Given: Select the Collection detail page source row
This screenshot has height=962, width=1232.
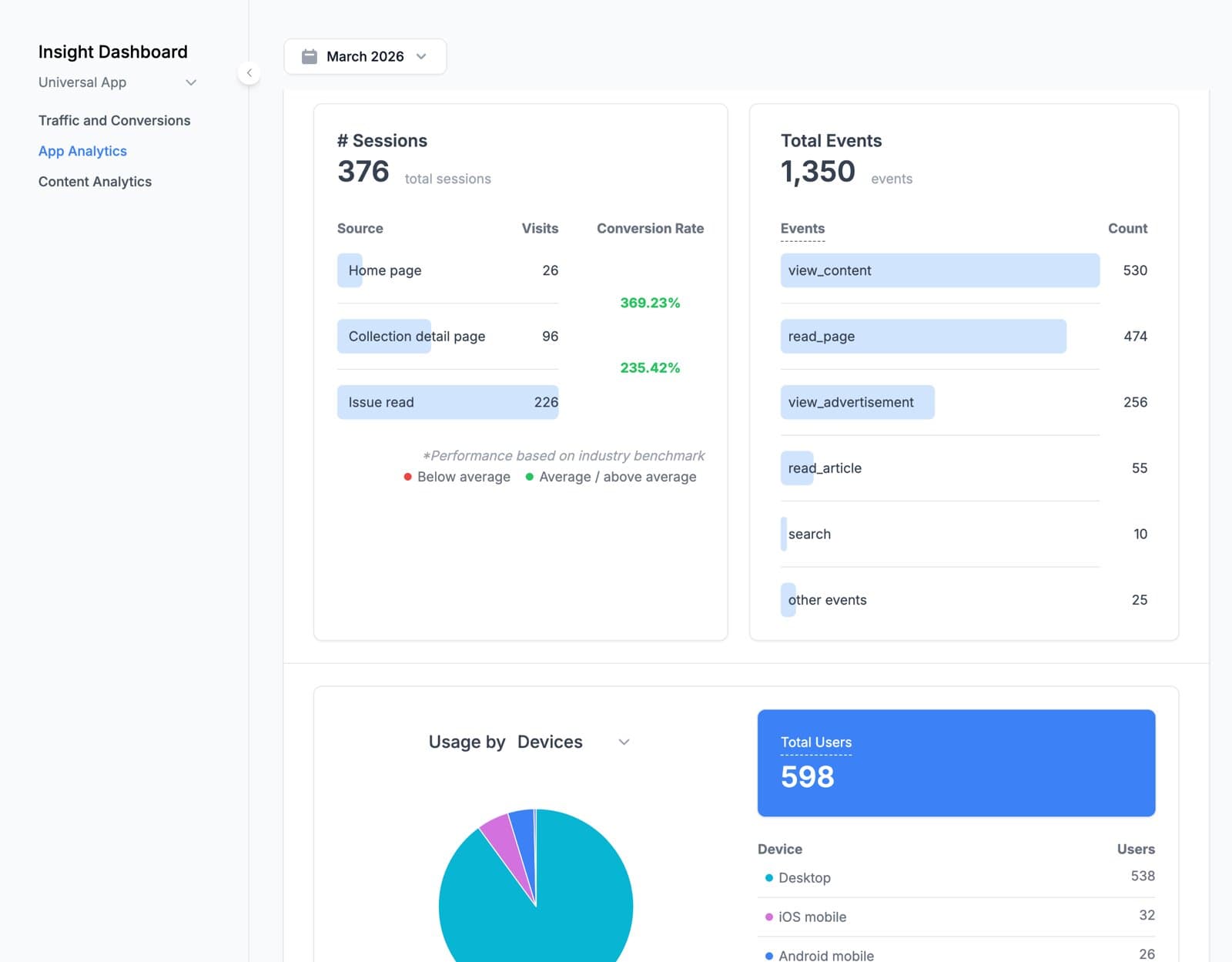Looking at the screenshot, I should point(447,337).
